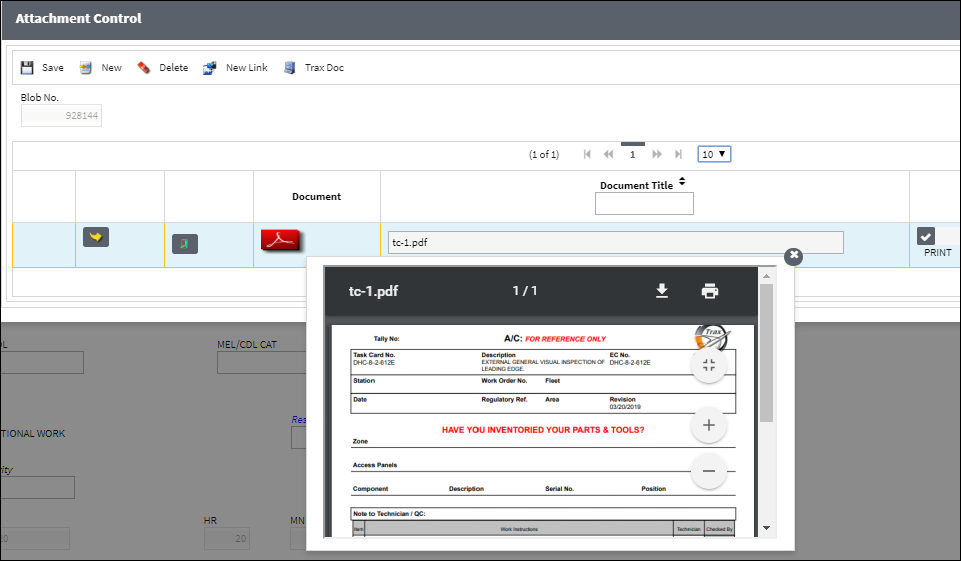
Task: Click the Delete toolbar label
Action: click(x=173, y=67)
